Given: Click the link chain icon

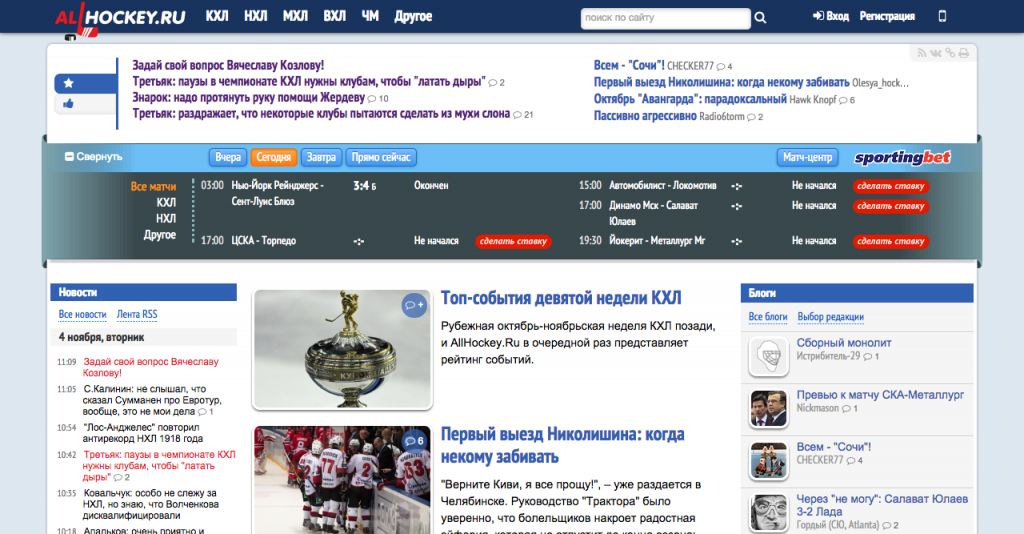Looking at the screenshot, I should pyautogui.click(x=950, y=53).
